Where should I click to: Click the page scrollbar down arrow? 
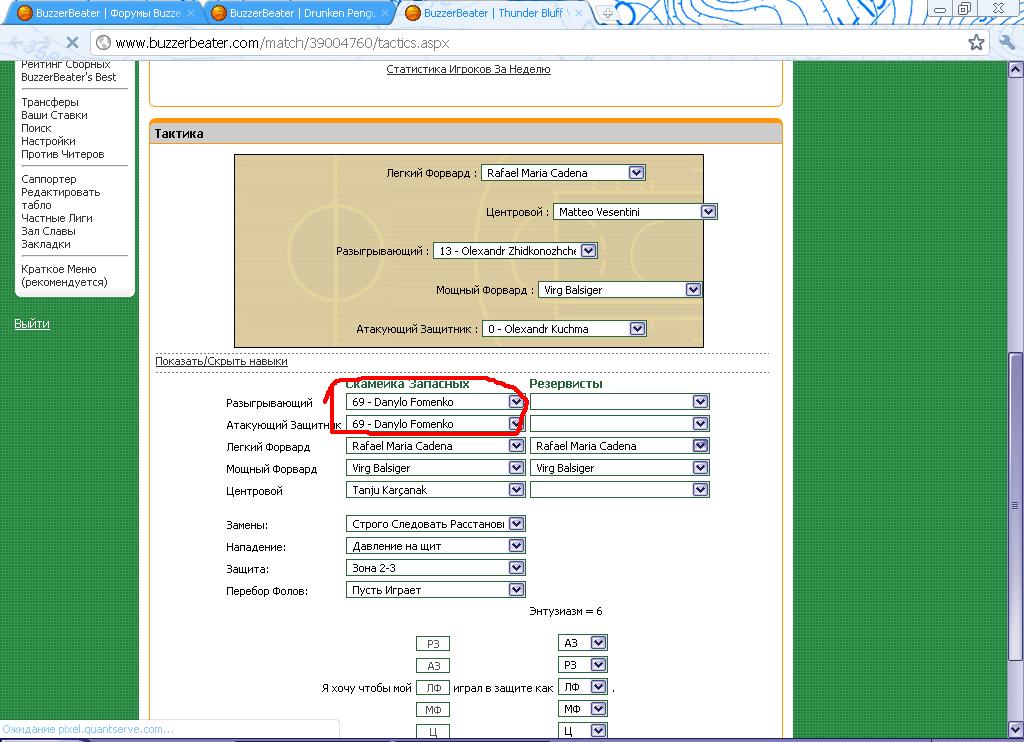pos(1016,729)
